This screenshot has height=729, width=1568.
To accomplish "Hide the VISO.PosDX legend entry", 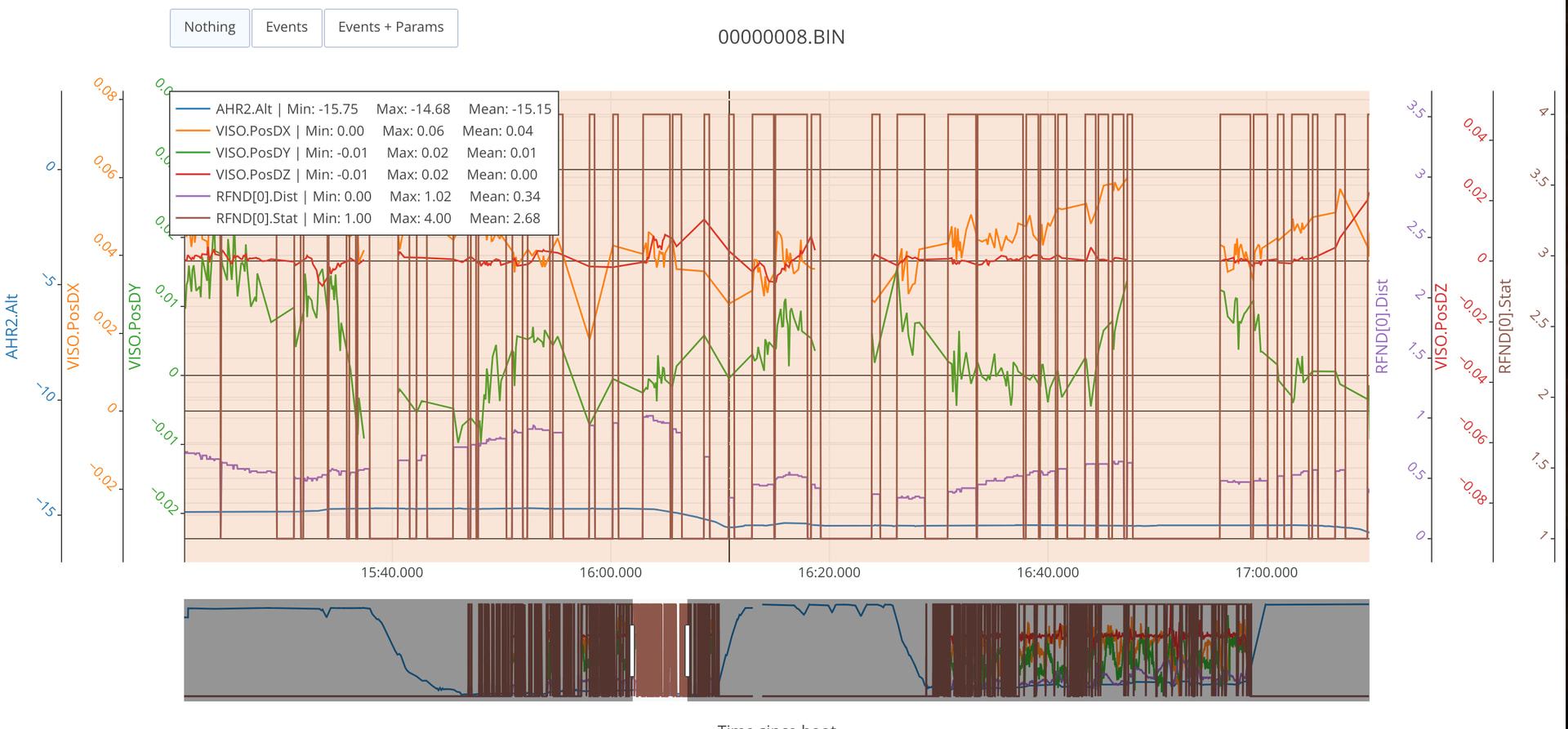I will [x=364, y=131].
